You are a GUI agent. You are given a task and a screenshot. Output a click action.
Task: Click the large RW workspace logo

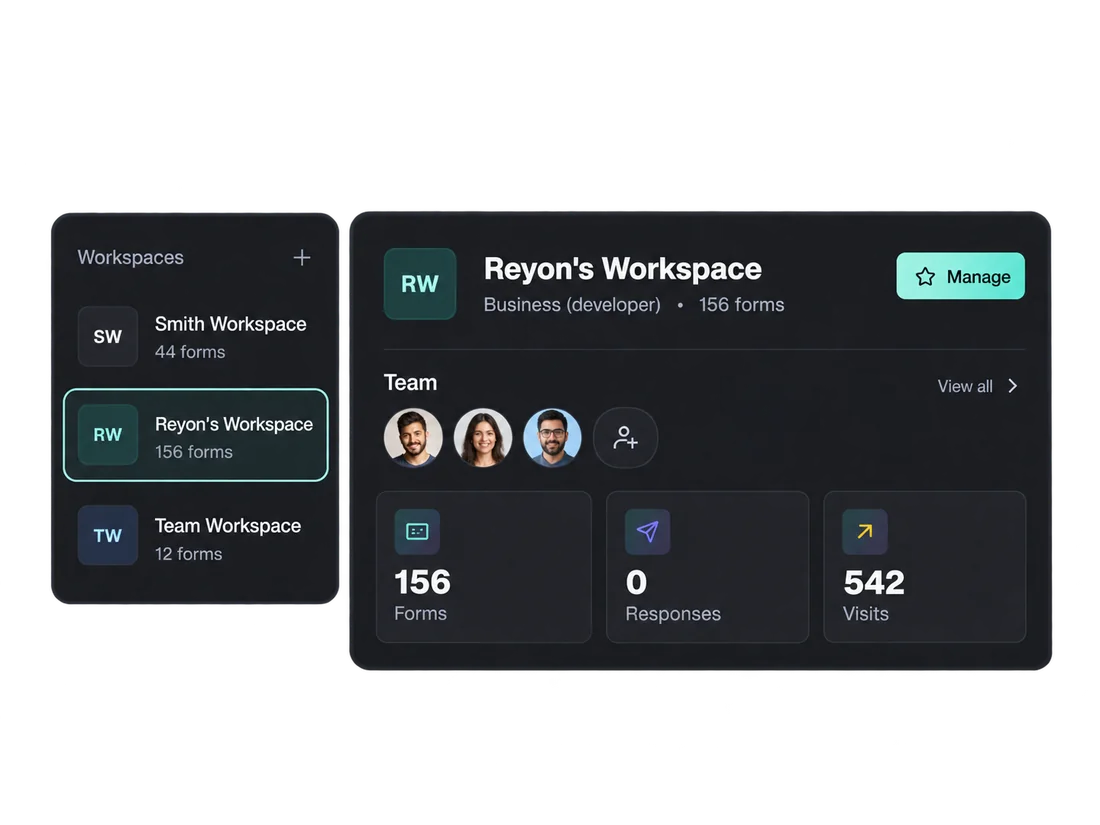click(420, 283)
